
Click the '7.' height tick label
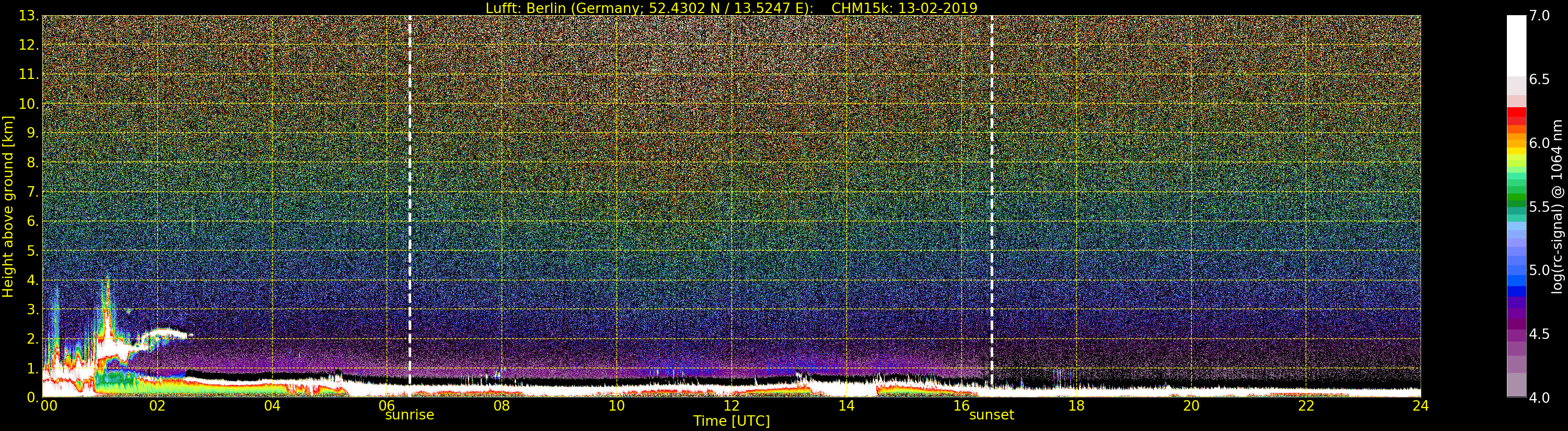[33, 192]
